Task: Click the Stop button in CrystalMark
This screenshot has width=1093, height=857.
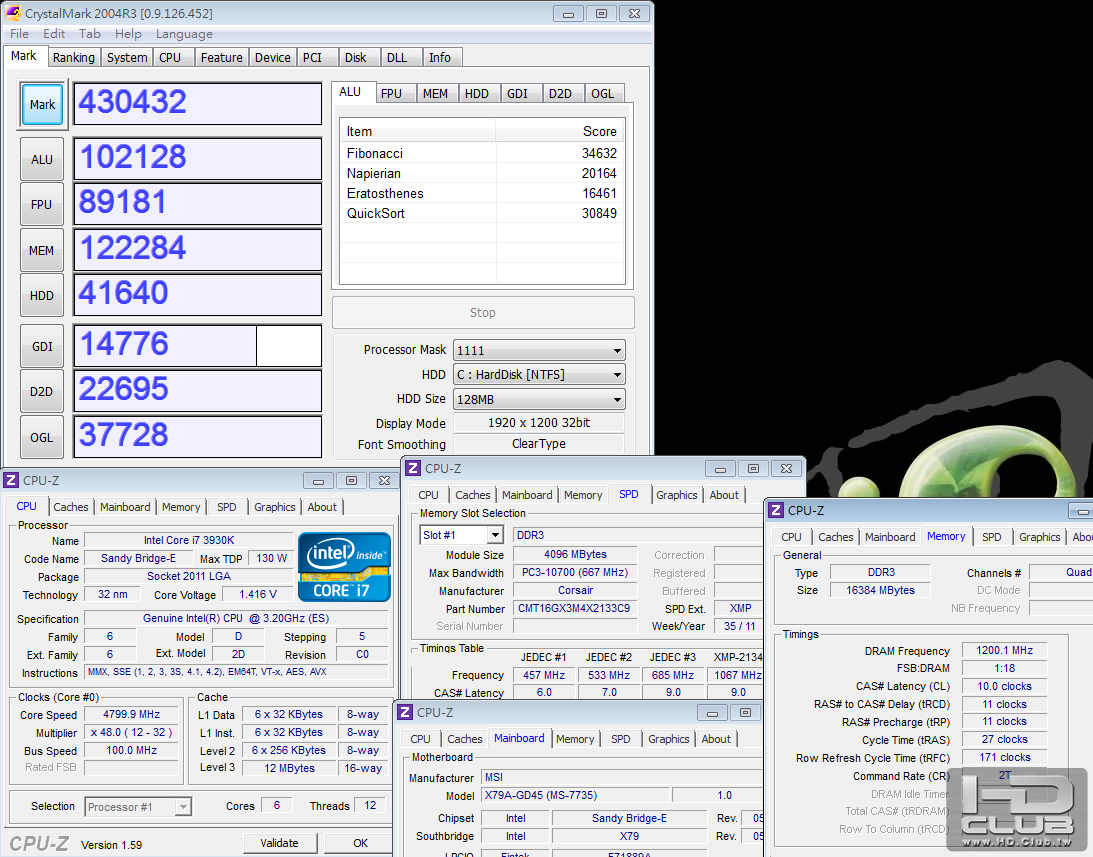Action: [x=483, y=312]
